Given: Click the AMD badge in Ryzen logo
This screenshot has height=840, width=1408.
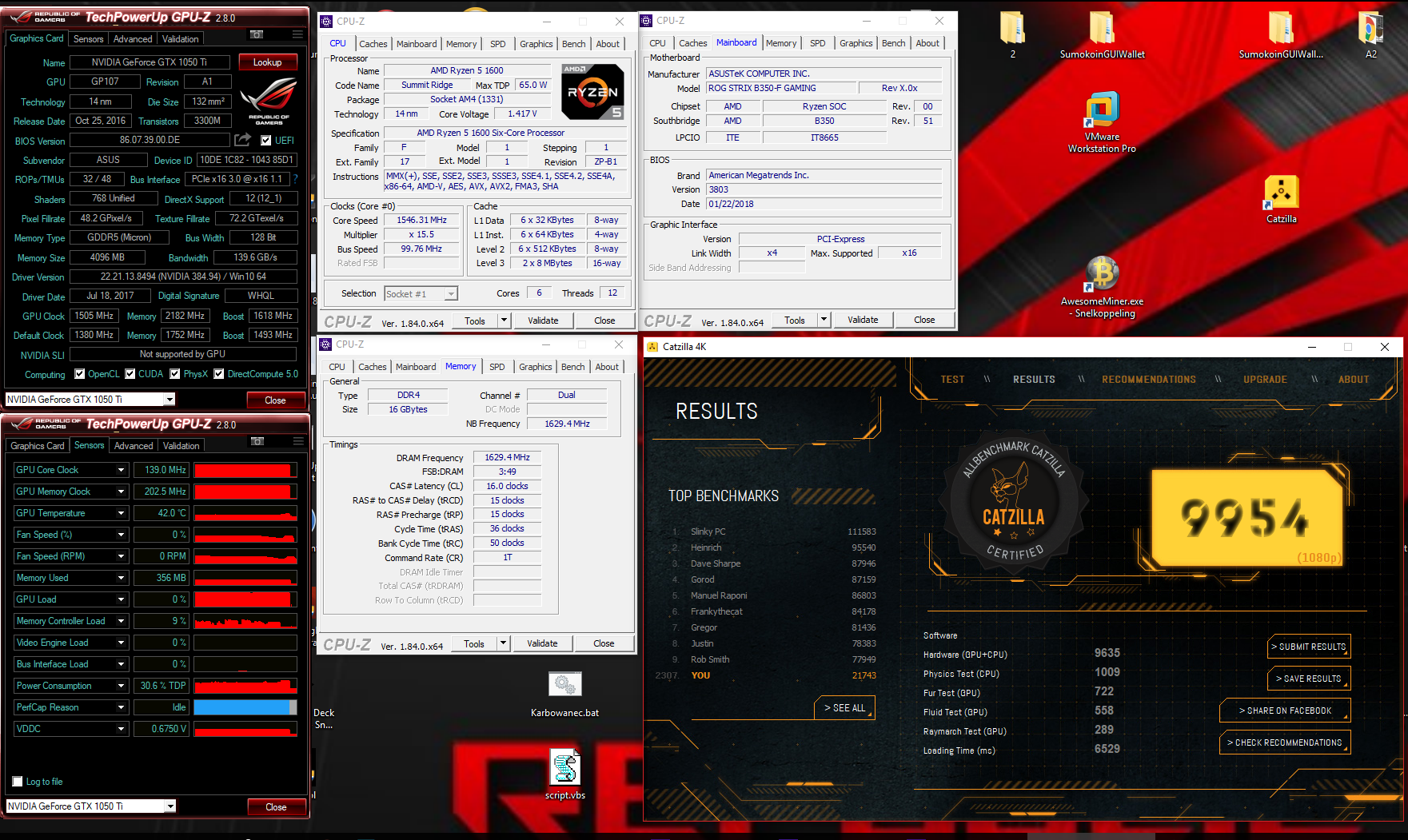Looking at the screenshot, I should (574, 70).
